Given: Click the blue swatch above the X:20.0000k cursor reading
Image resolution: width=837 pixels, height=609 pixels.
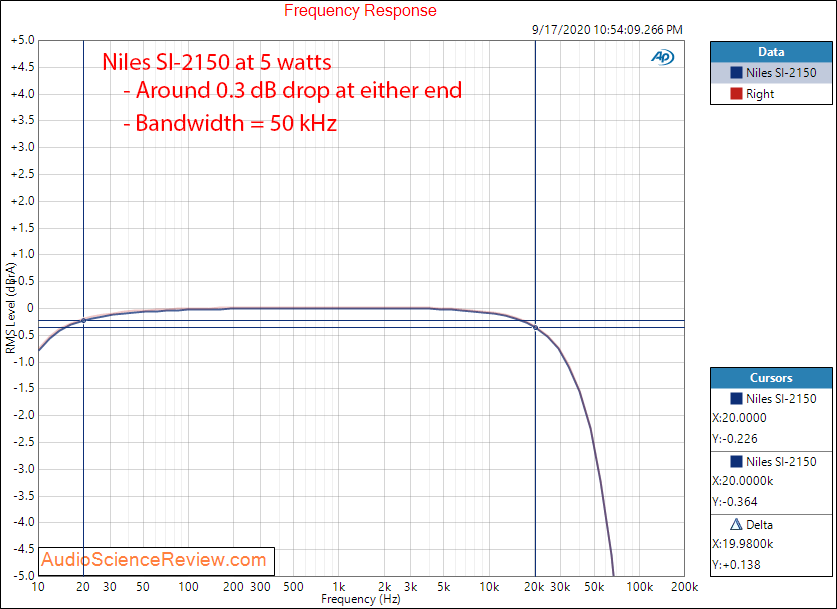Looking at the screenshot, I should [736, 462].
